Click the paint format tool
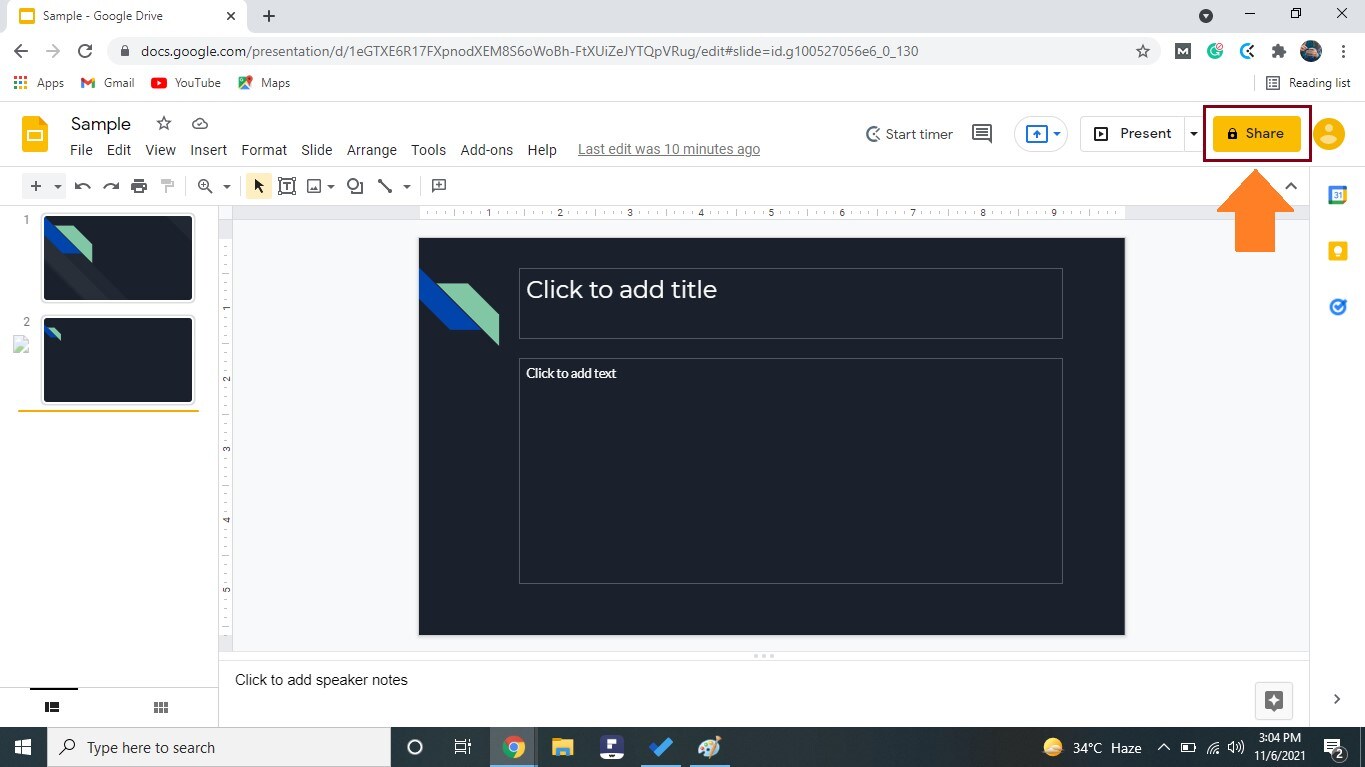This screenshot has height=767, width=1365. 167,185
